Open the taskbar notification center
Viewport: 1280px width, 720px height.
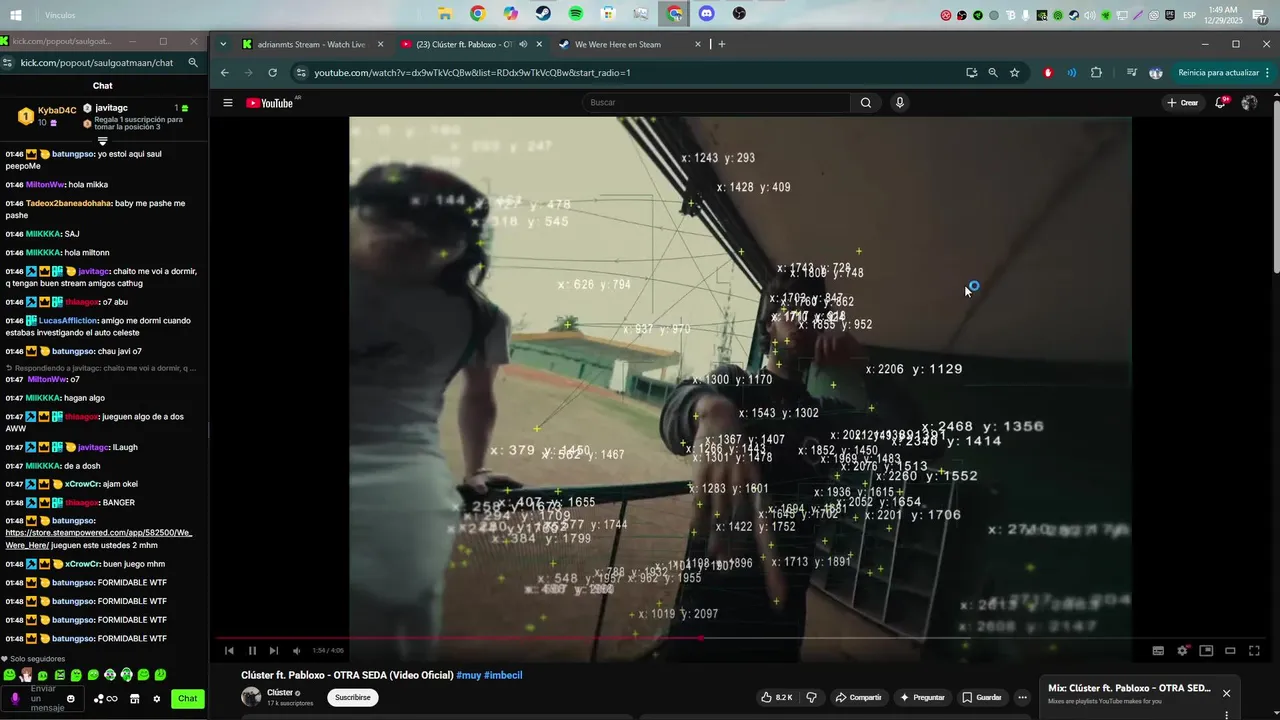[1262, 16]
